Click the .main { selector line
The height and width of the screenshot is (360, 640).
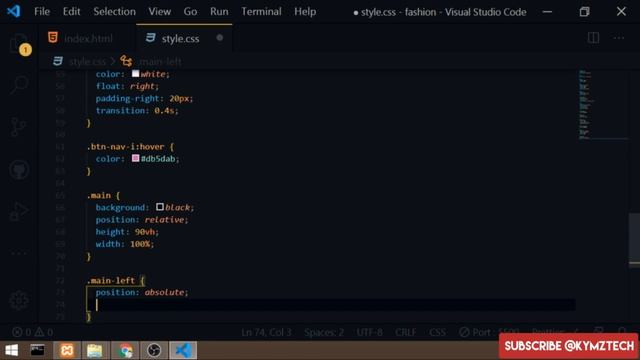(103, 195)
